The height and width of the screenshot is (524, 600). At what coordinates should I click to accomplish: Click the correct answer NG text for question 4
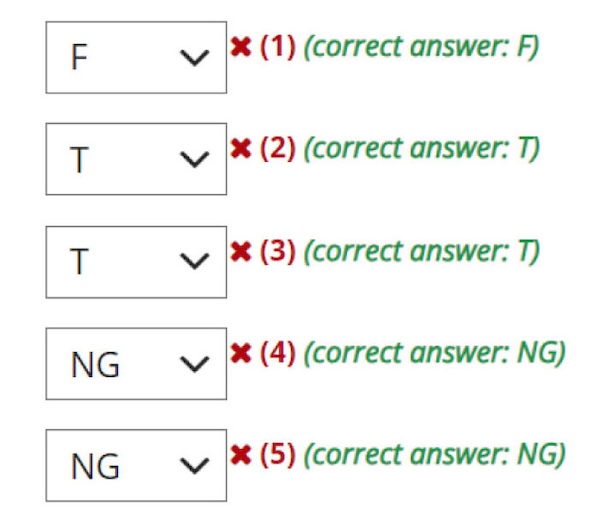(x=434, y=353)
